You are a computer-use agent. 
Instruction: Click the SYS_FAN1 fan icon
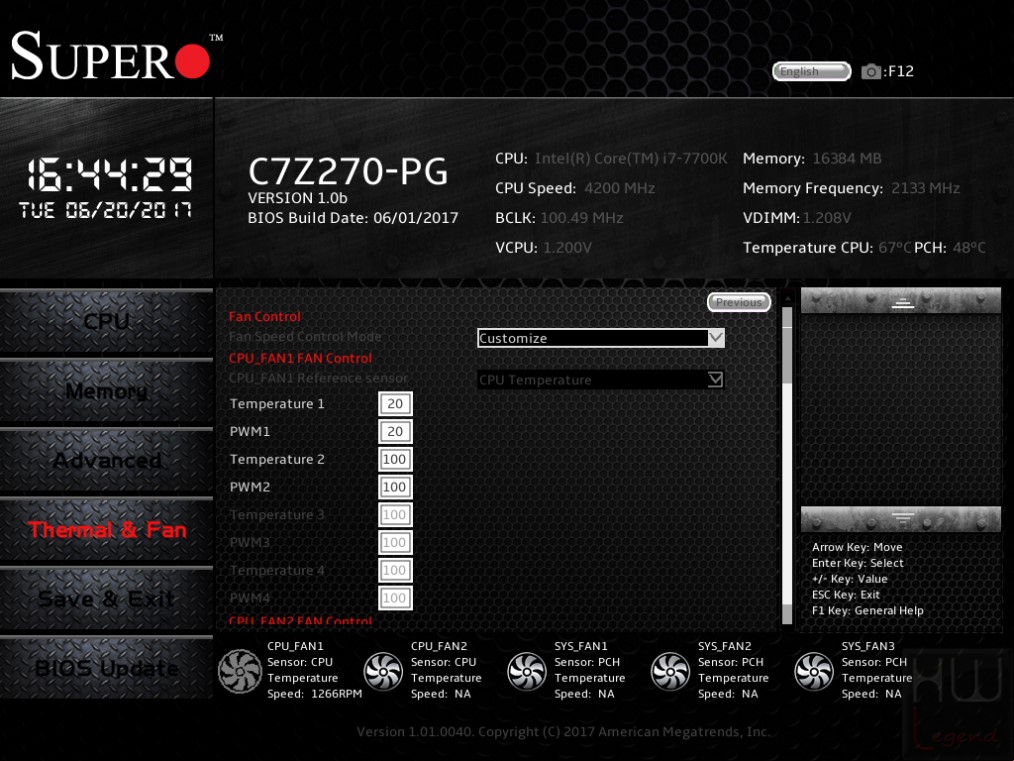pos(527,671)
